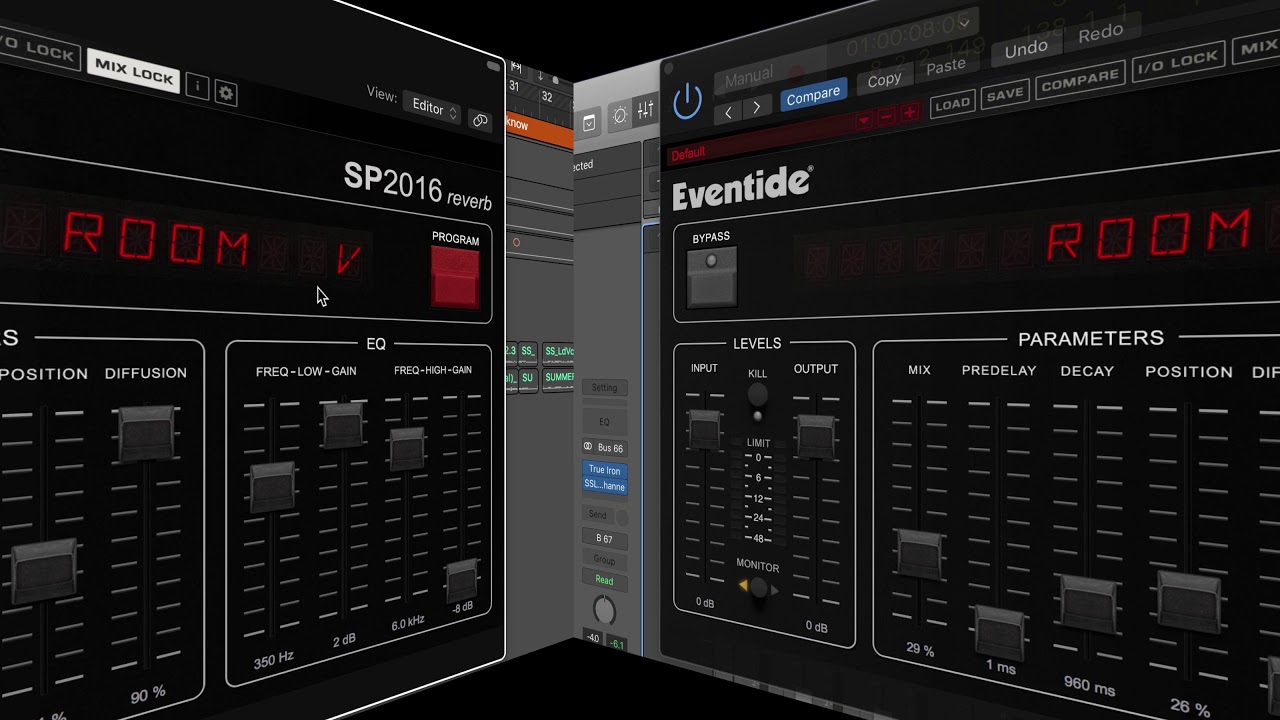Click the pan knob in channel strip
The image size is (1280, 720).
point(604,610)
